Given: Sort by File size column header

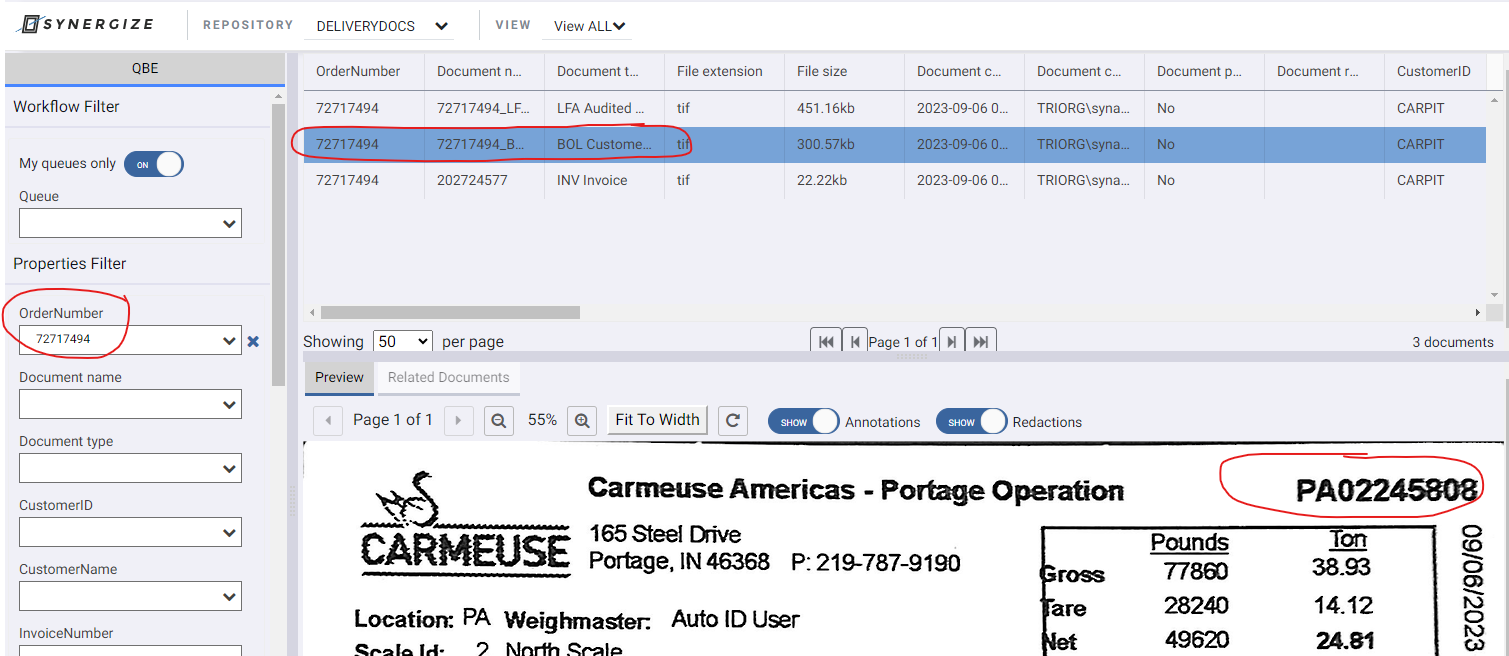Looking at the screenshot, I should click(844, 71).
